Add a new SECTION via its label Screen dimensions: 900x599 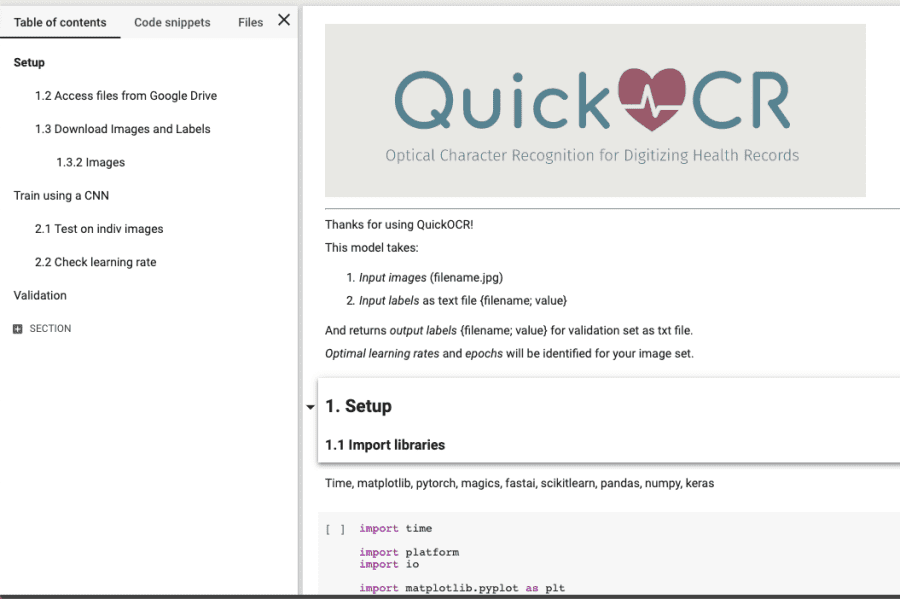pos(51,329)
